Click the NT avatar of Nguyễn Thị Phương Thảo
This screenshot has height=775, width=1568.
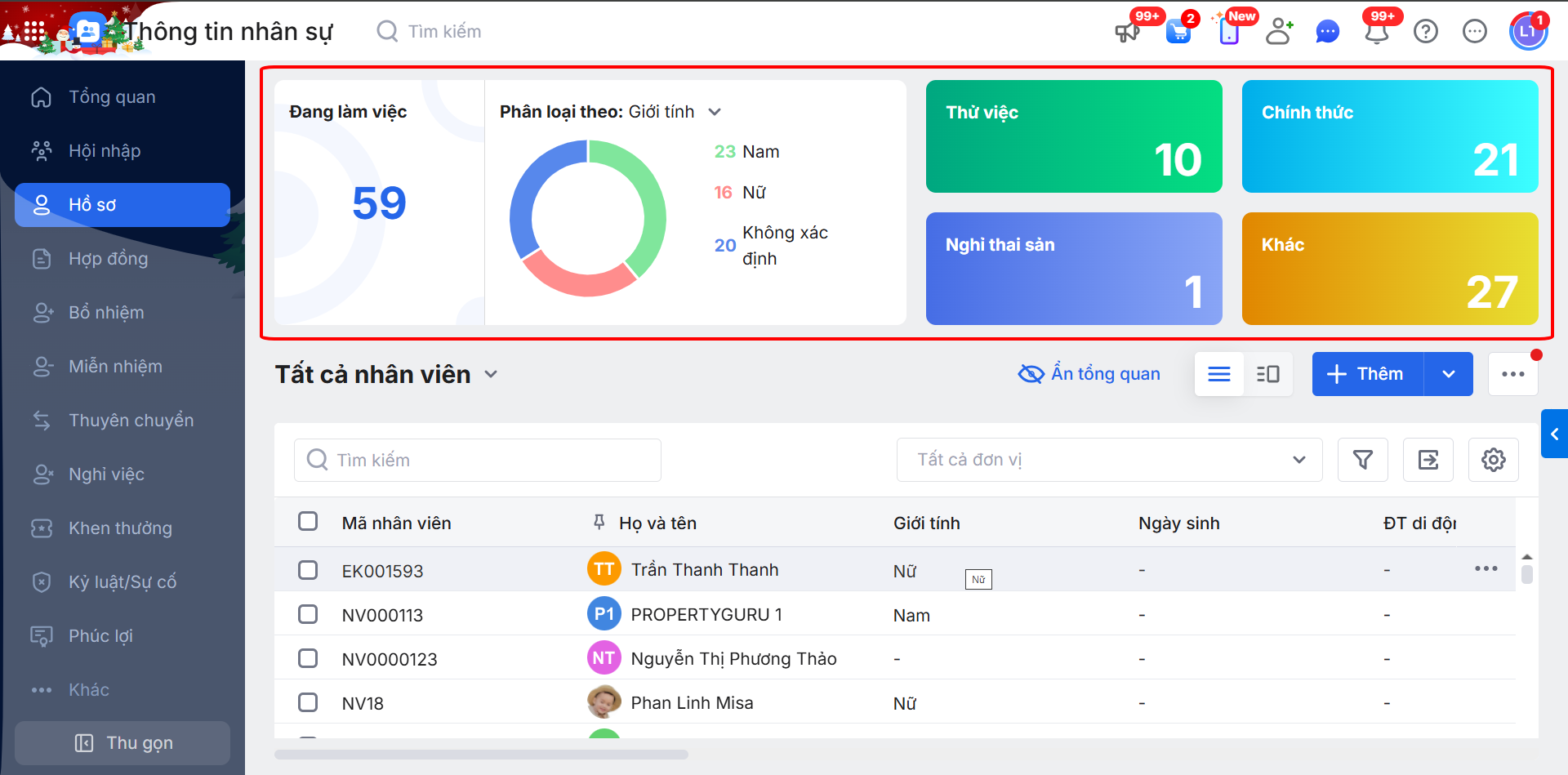pyautogui.click(x=604, y=657)
